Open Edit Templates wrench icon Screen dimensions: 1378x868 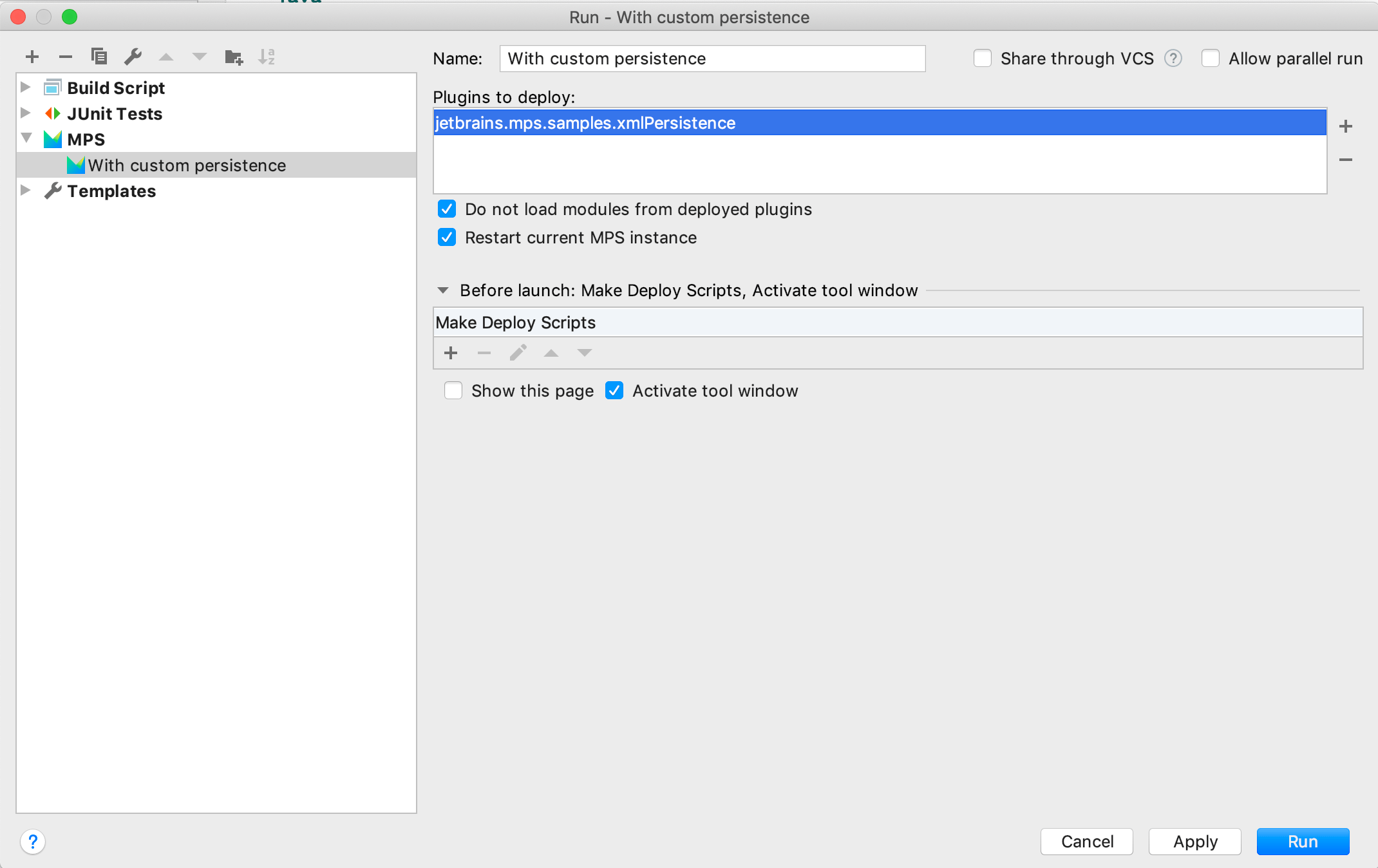click(x=133, y=57)
